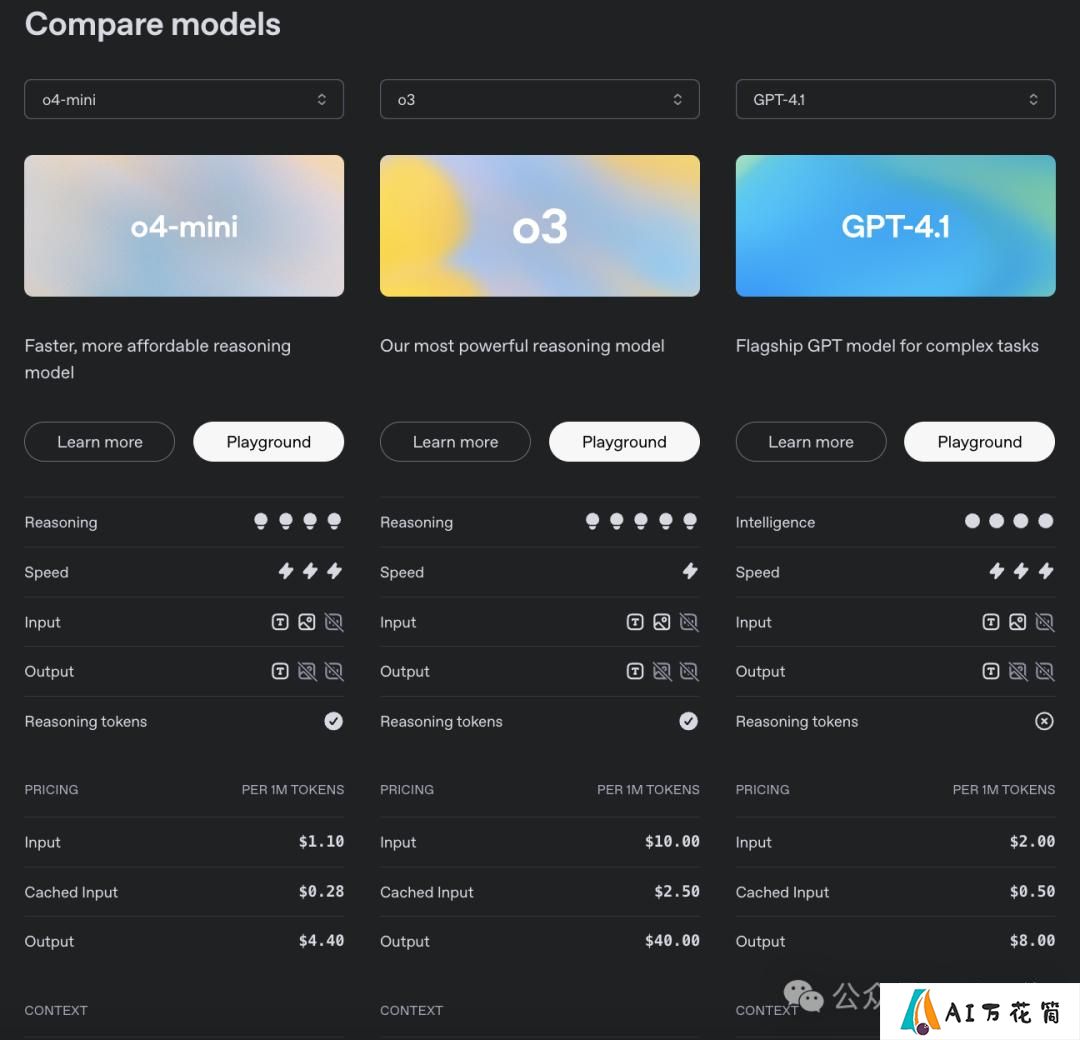The width and height of the screenshot is (1080, 1040).
Task: Click Cached Input label in GPT-4.1 column
Action: [782, 892]
